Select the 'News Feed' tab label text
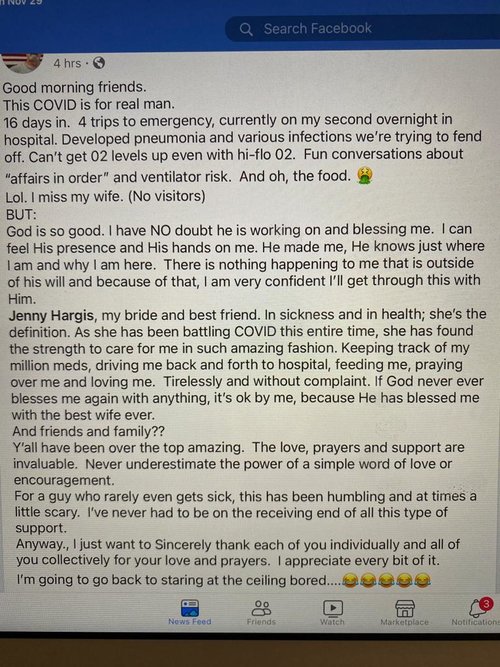The image size is (500, 667). (x=190, y=621)
